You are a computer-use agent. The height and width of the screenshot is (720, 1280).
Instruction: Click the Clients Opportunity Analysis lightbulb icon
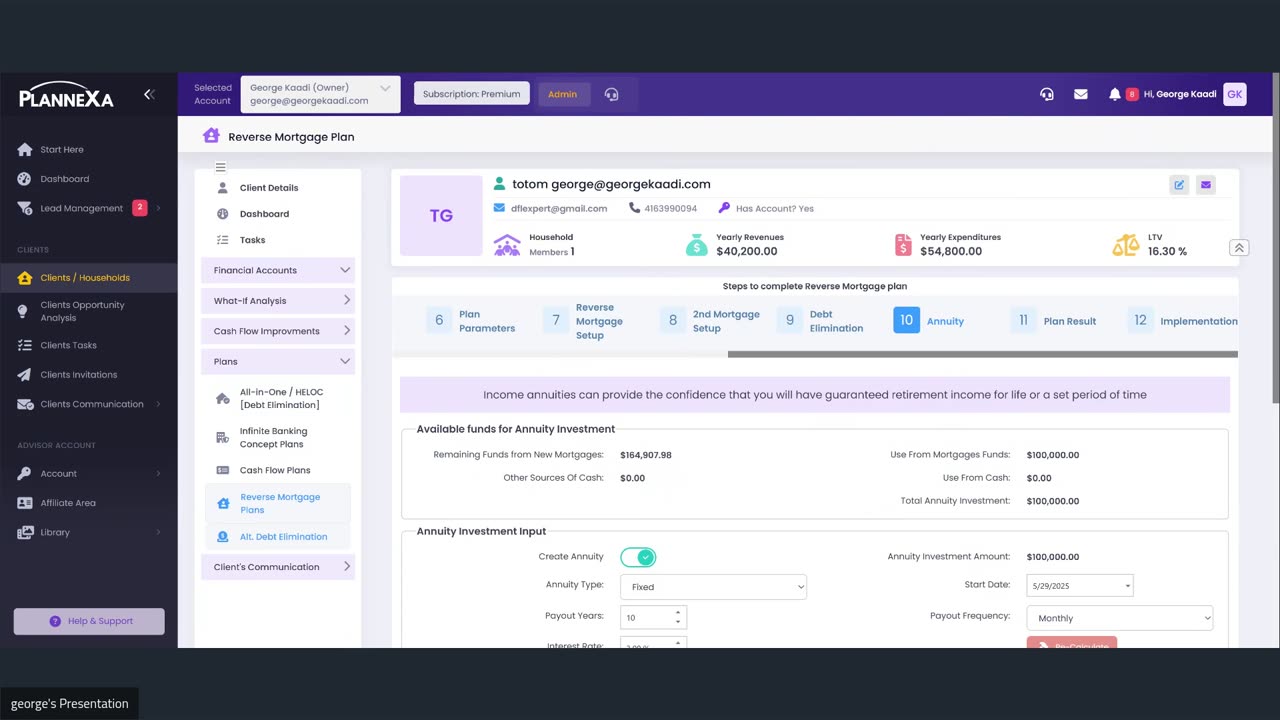(x=25, y=311)
